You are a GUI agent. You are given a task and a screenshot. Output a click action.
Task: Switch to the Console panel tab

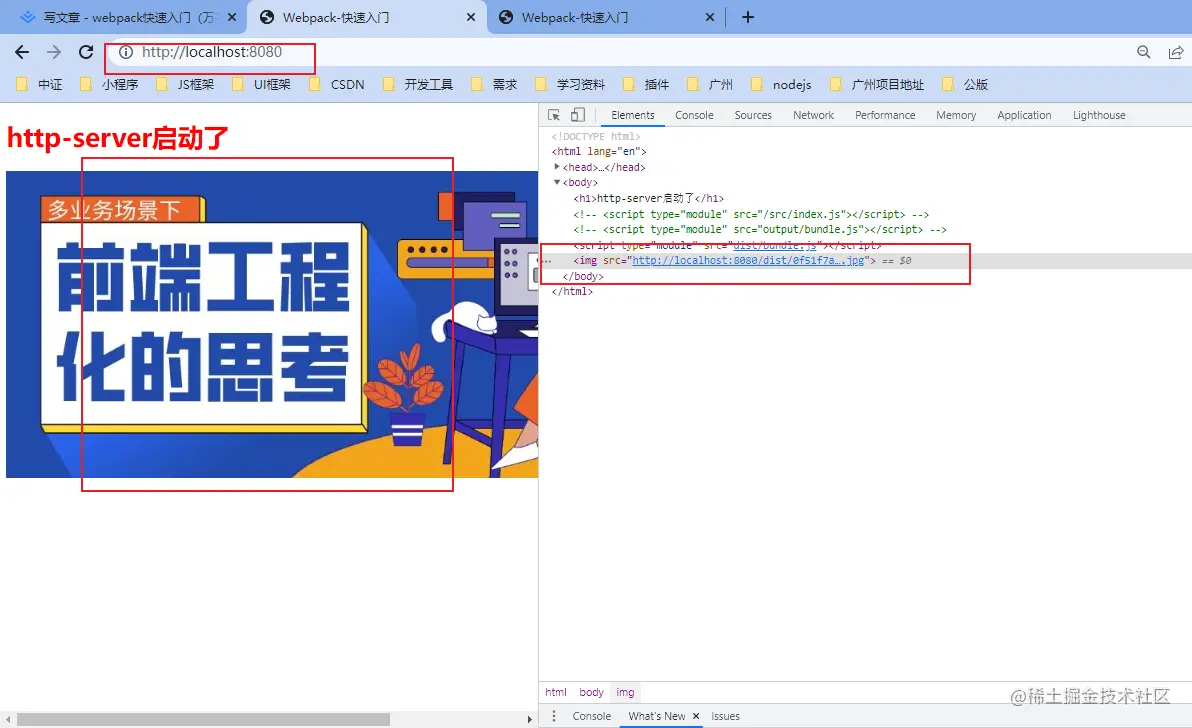pos(694,115)
